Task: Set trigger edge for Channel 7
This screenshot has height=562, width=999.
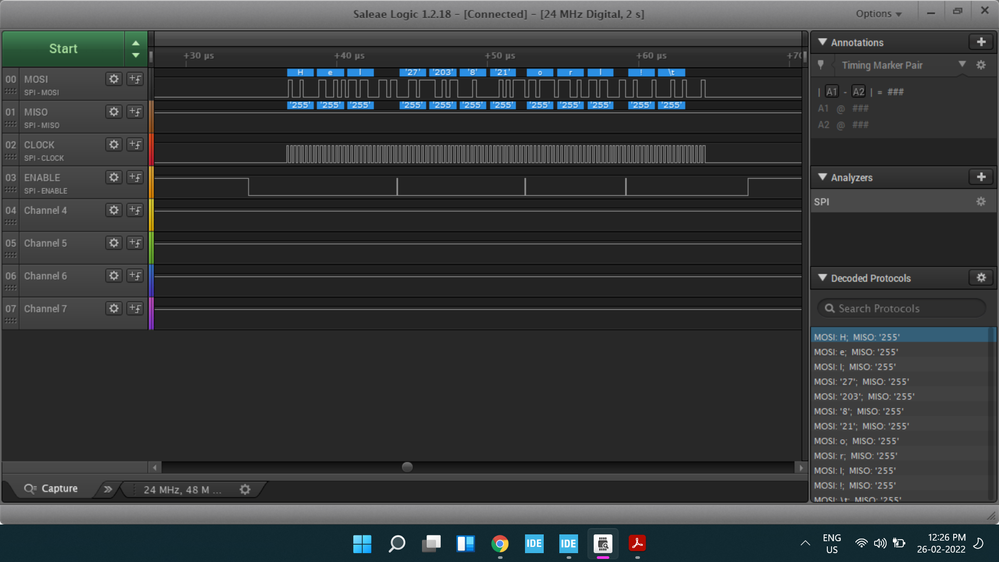Action: pos(135,308)
